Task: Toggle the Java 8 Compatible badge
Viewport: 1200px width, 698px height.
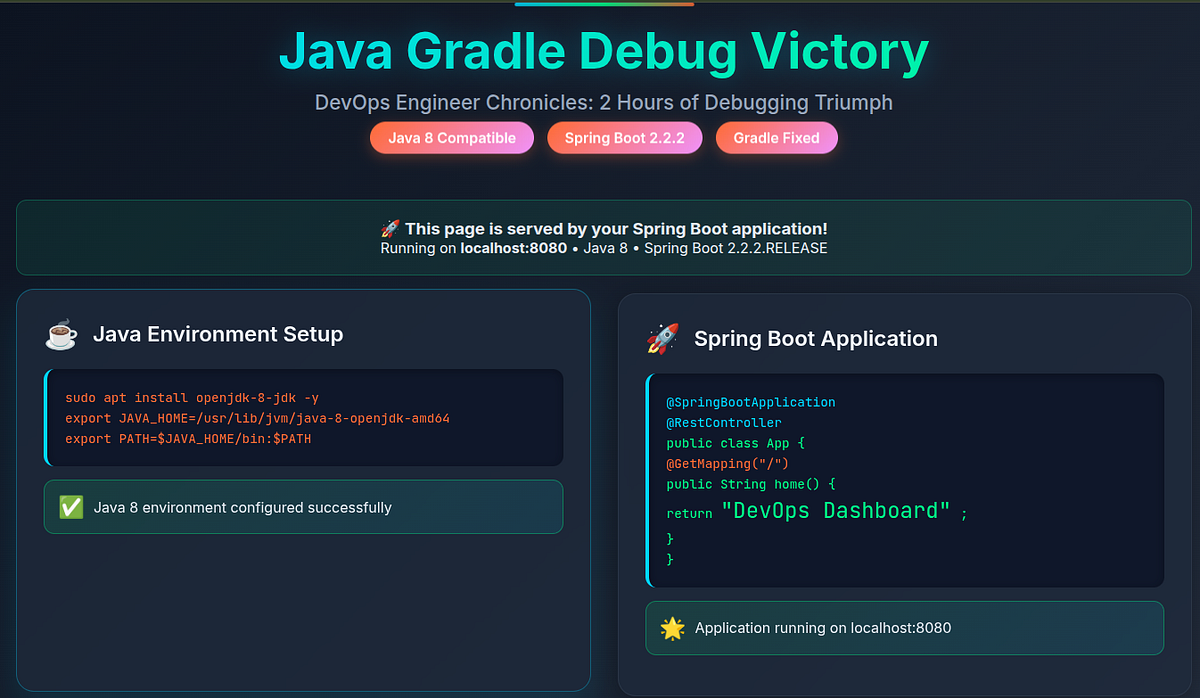Action: tap(451, 137)
